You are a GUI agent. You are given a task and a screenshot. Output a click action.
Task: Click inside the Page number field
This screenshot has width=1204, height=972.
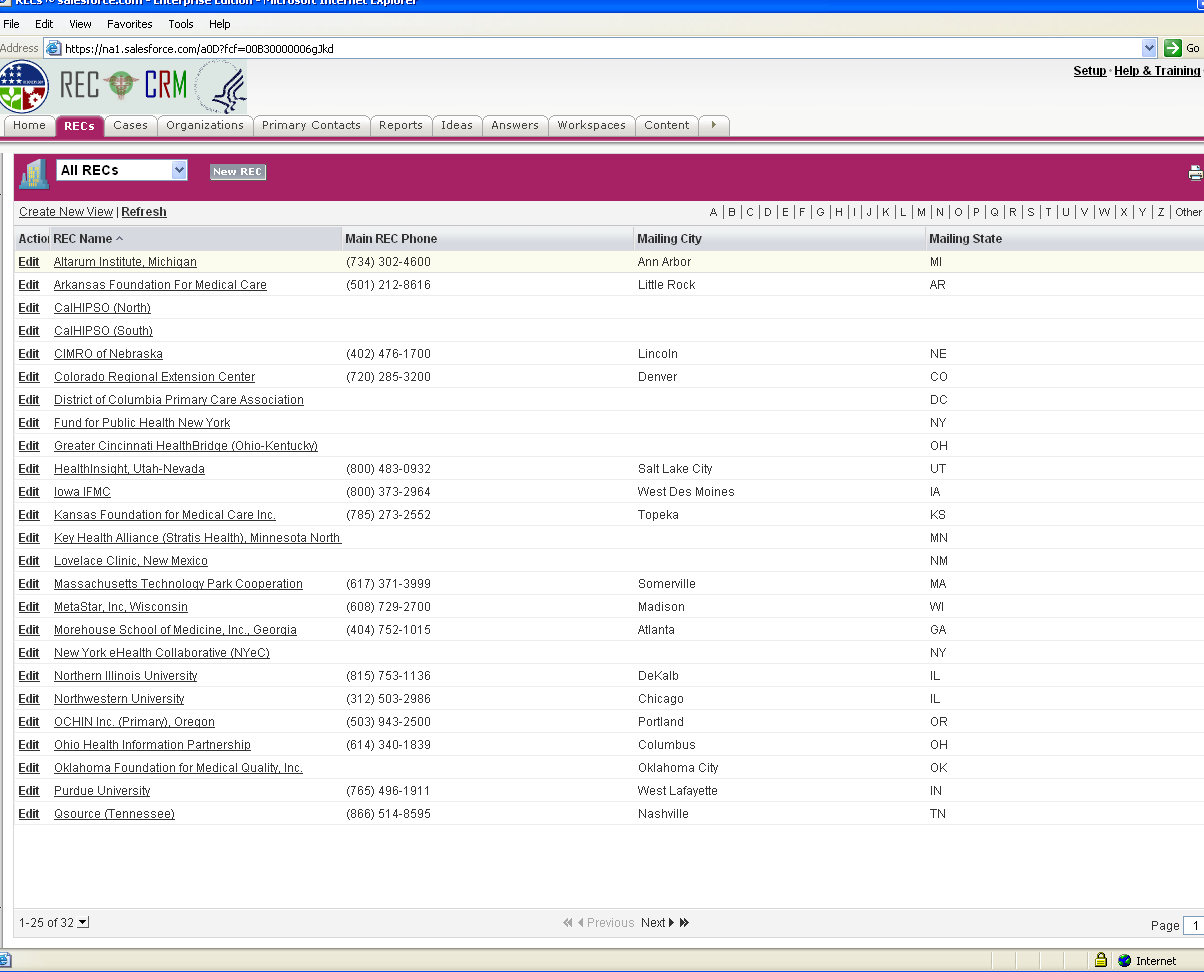[1193, 926]
